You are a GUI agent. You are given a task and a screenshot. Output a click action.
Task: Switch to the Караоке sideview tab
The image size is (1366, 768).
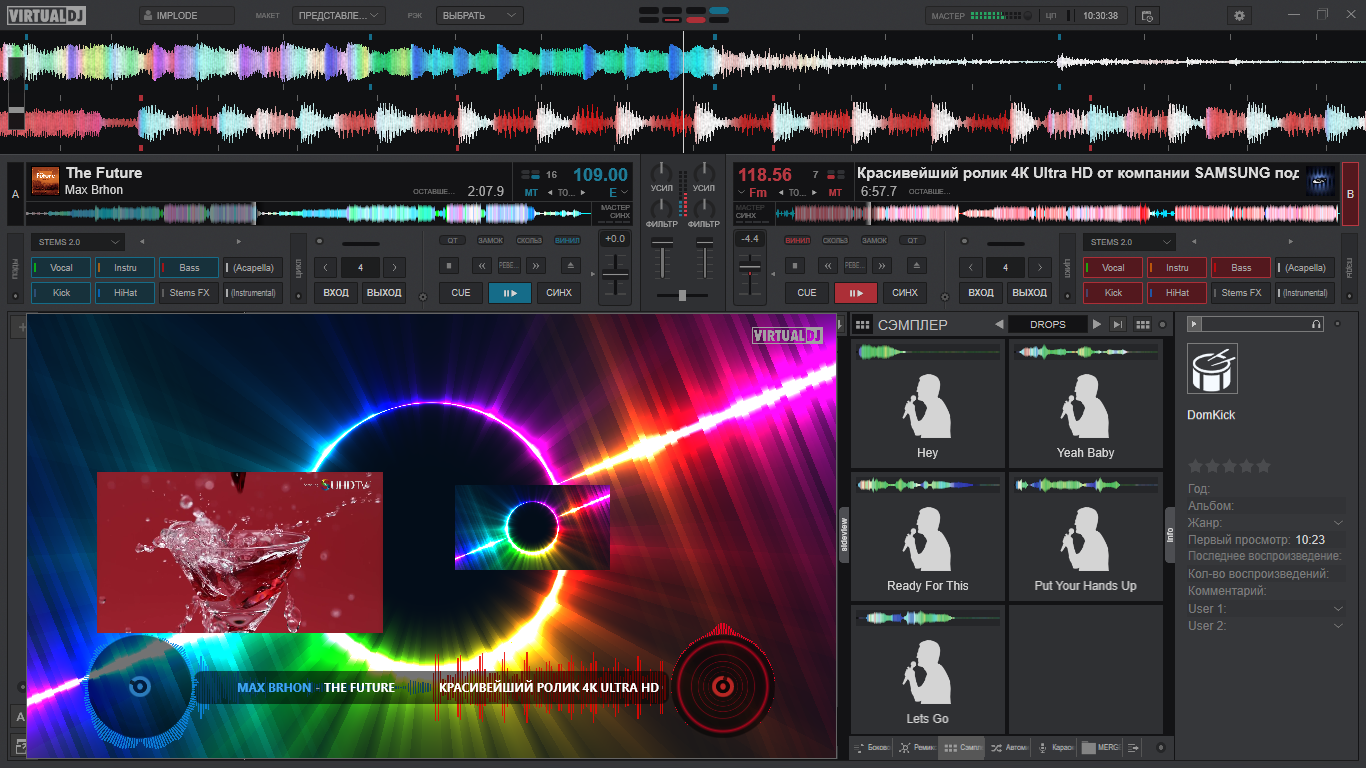pos(1055,747)
